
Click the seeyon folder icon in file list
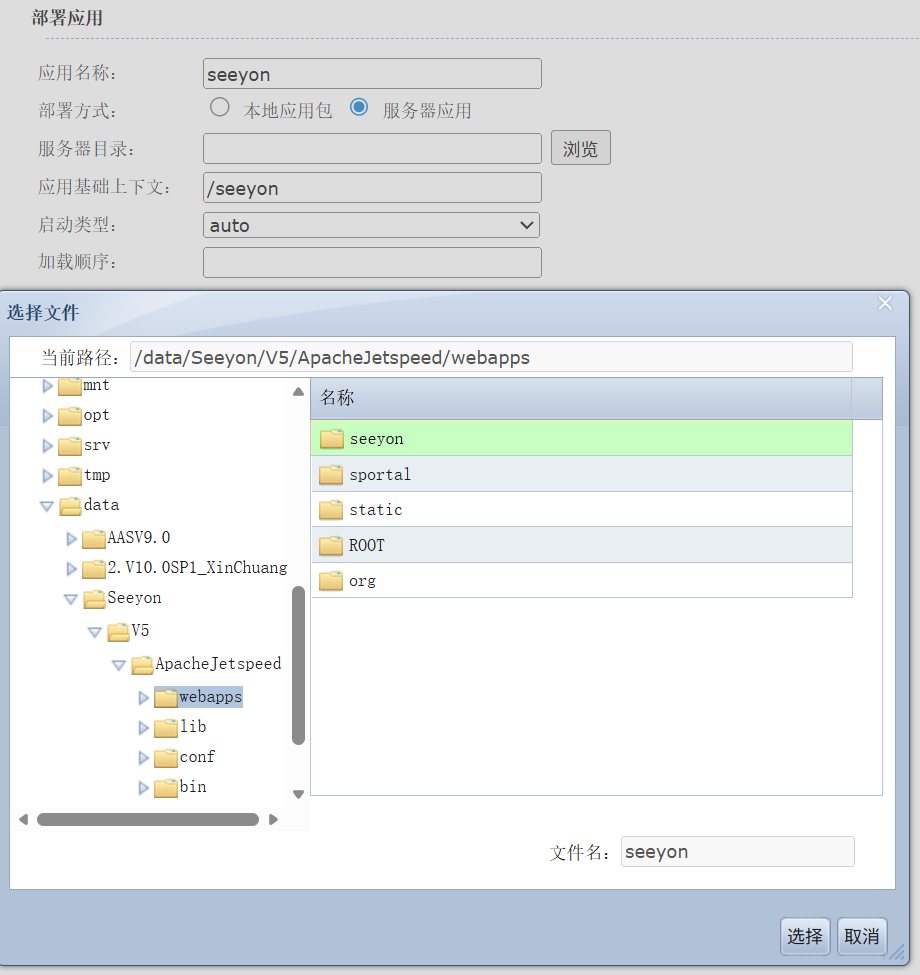click(331, 438)
